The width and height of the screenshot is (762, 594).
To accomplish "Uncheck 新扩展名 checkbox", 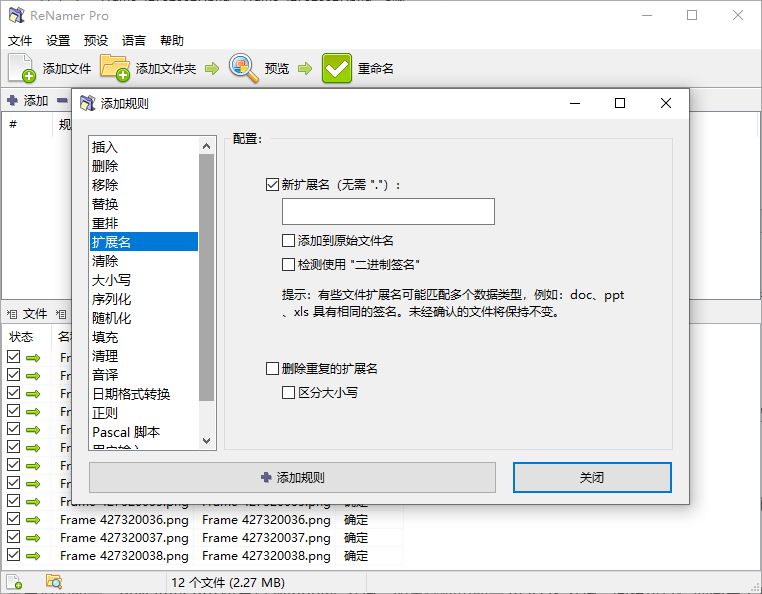I will (272, 185).
